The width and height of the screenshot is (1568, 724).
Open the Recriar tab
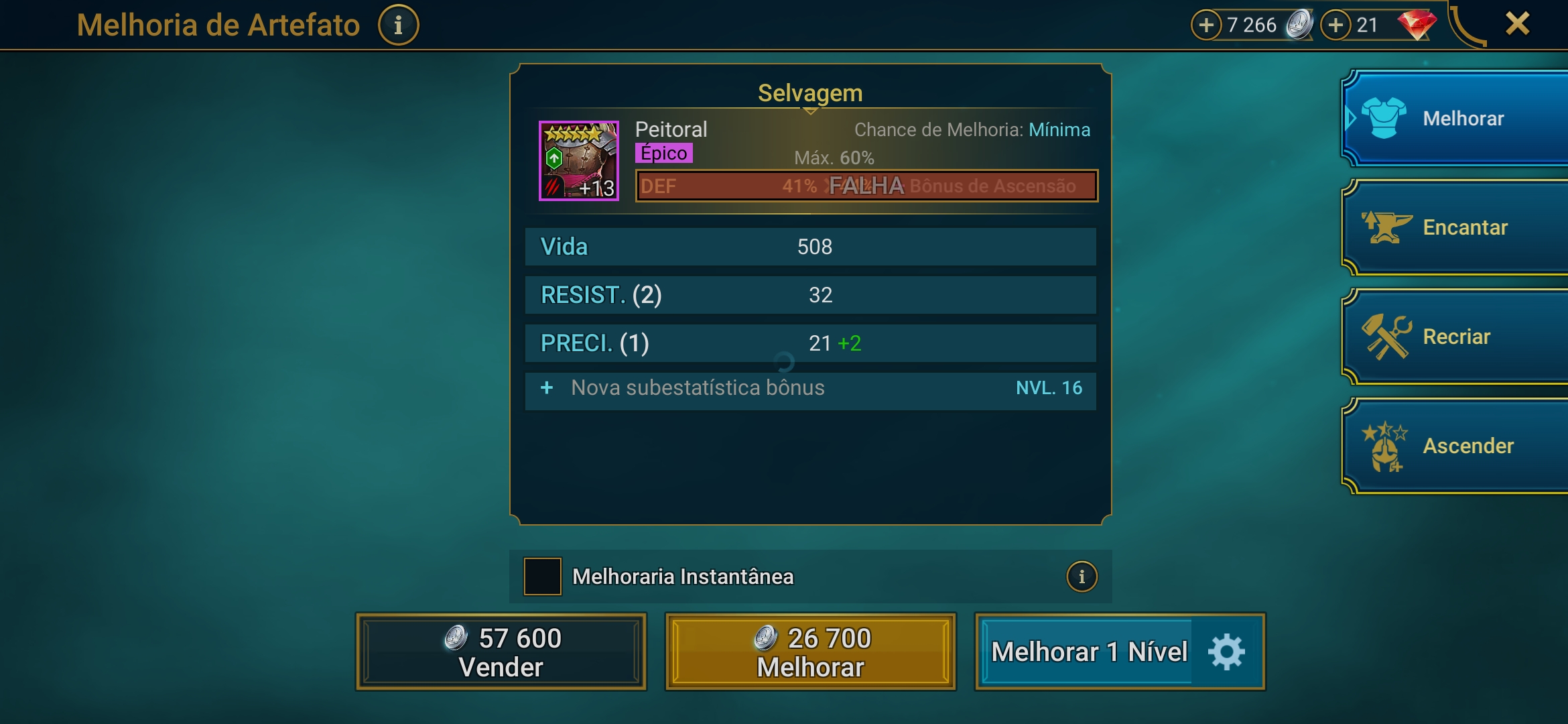click(1455, 337)
